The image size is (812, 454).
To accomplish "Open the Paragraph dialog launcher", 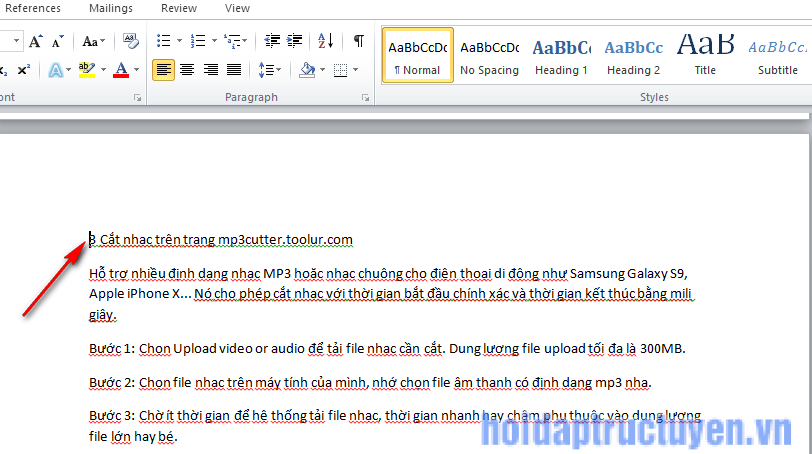I will click(365, 98).
